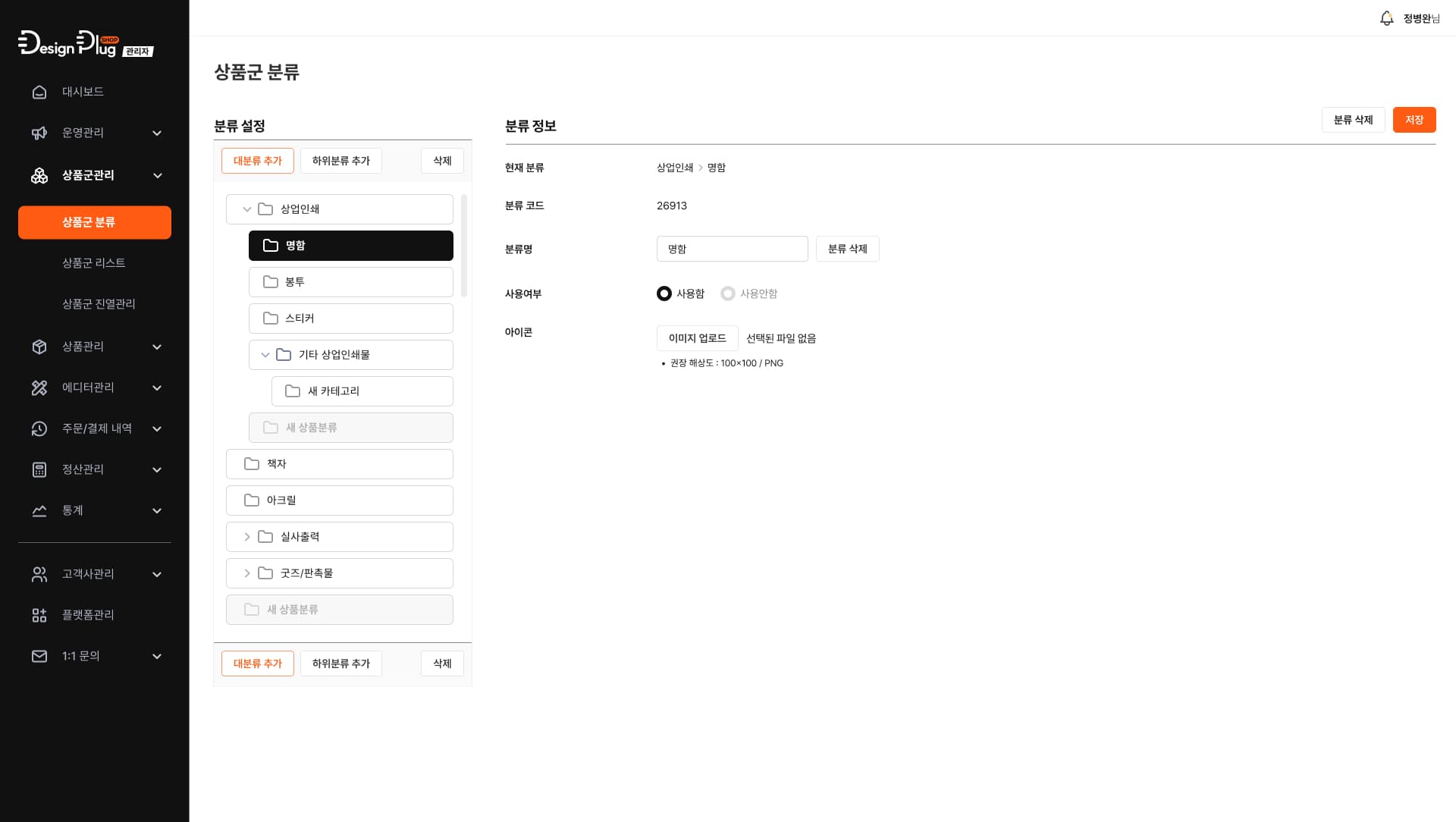Select 상품군 진열관리 in the sidebar
This screenshot has width=1456, height=822.
pos(99,304)
